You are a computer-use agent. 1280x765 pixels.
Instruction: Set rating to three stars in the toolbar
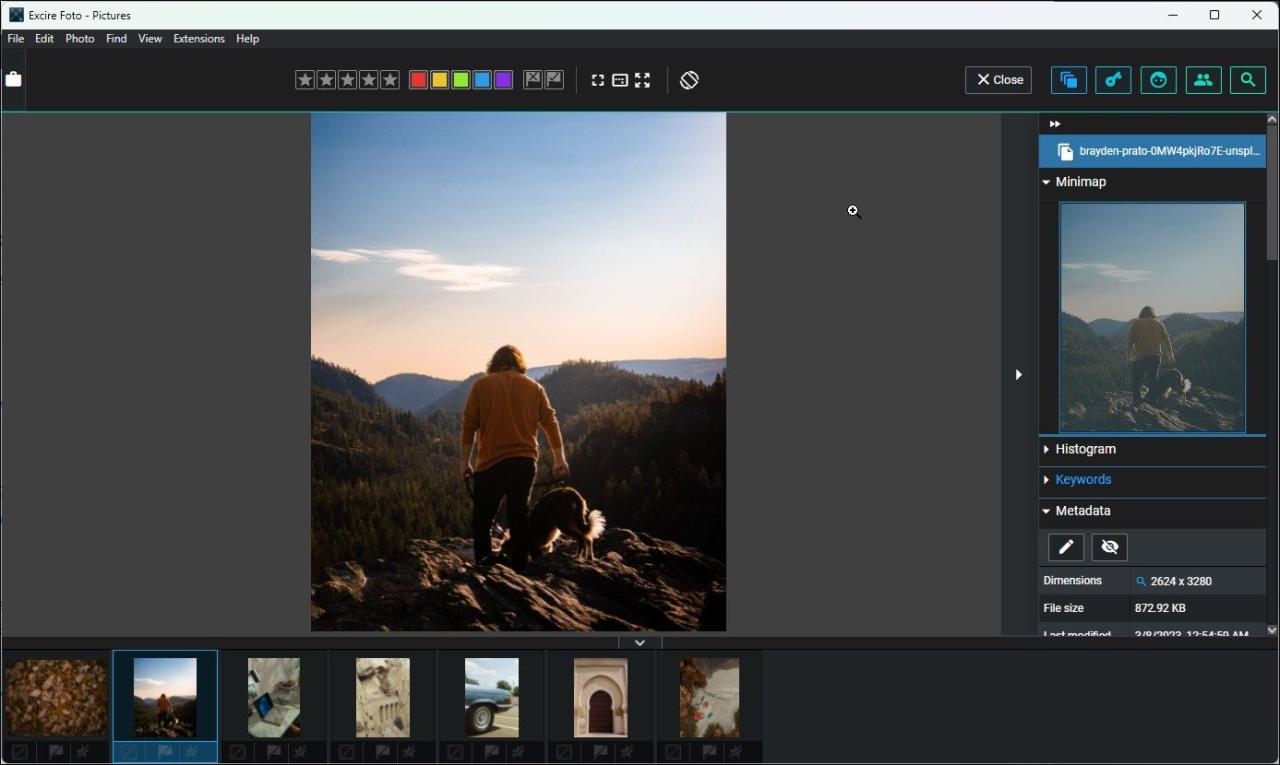[347, 80]
